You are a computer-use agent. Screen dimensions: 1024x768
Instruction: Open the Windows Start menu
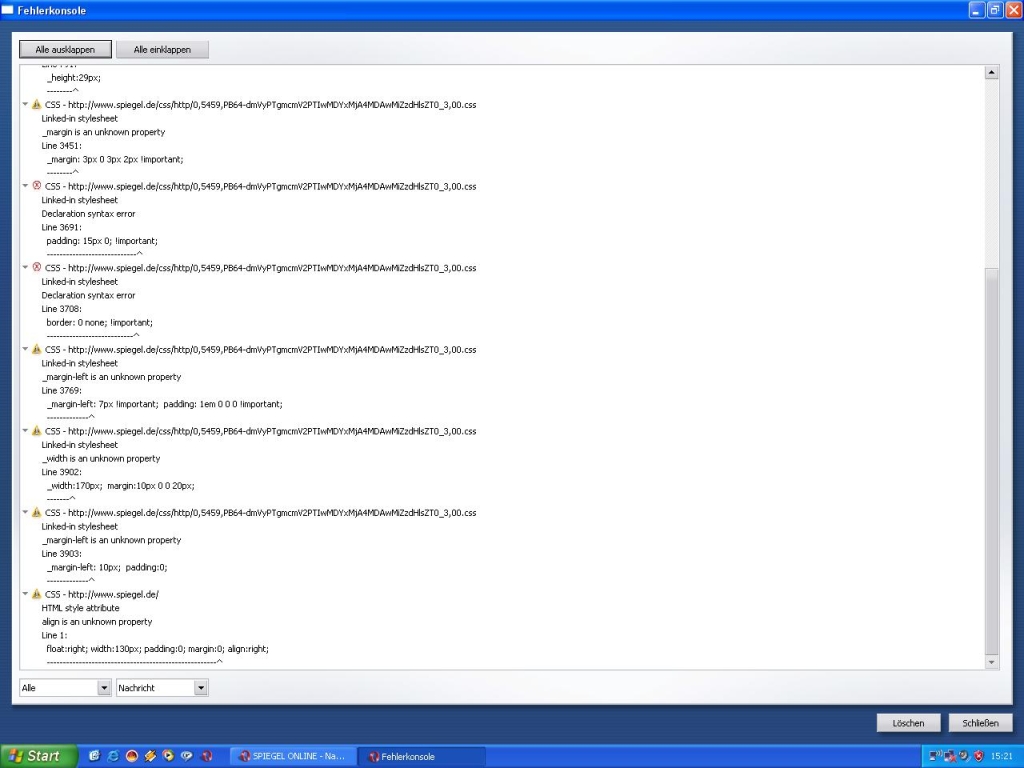coord(39,756)
